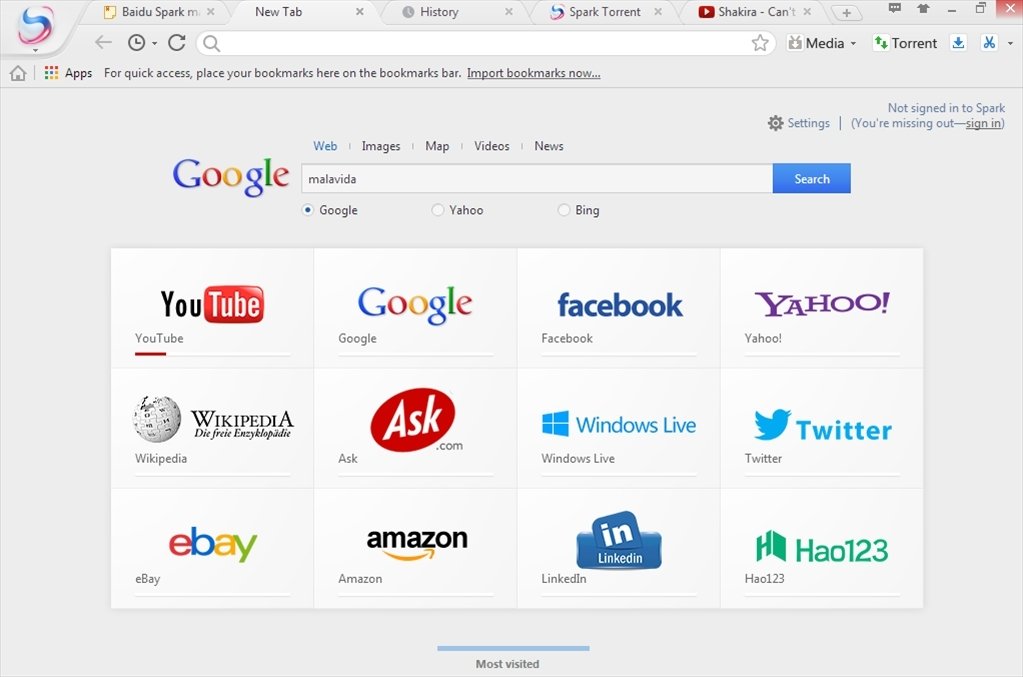Image resolution: width=1023 pixels, height=677 pixels.
Task: Close the Spark Torrent tab
Action: [658, 12]
